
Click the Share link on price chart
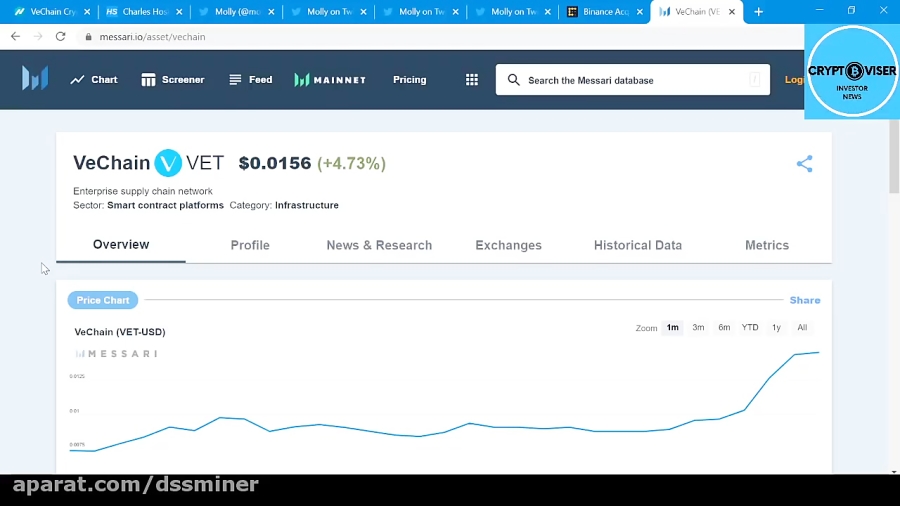tap(805, 300)
